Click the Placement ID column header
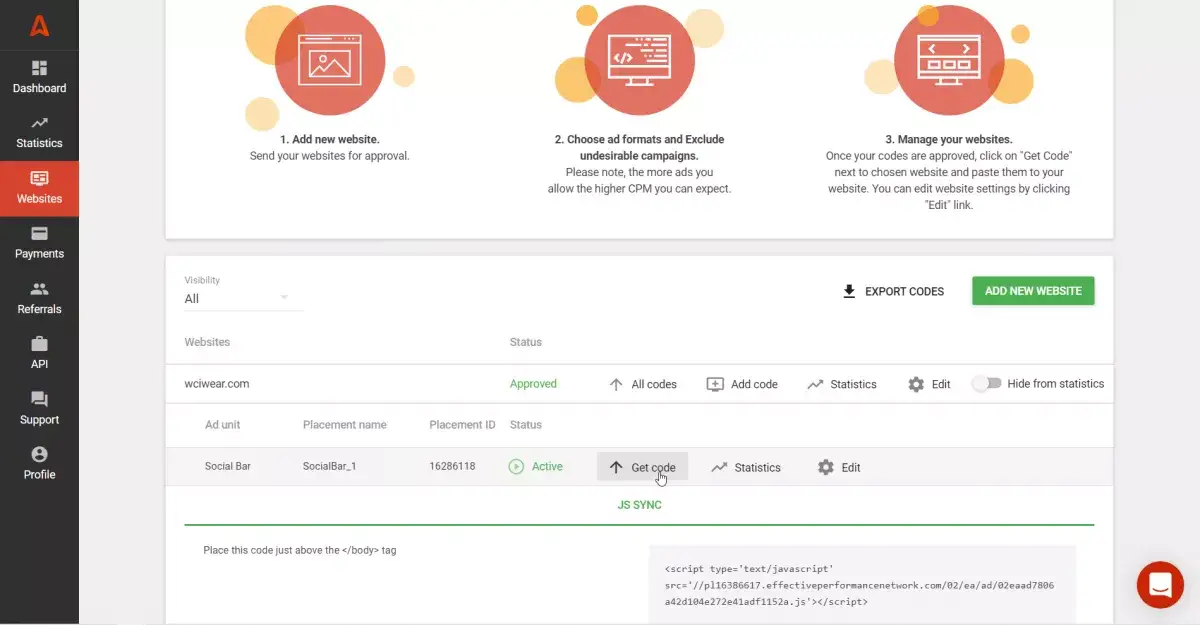The image size is (1200, 625). (462, 425)
